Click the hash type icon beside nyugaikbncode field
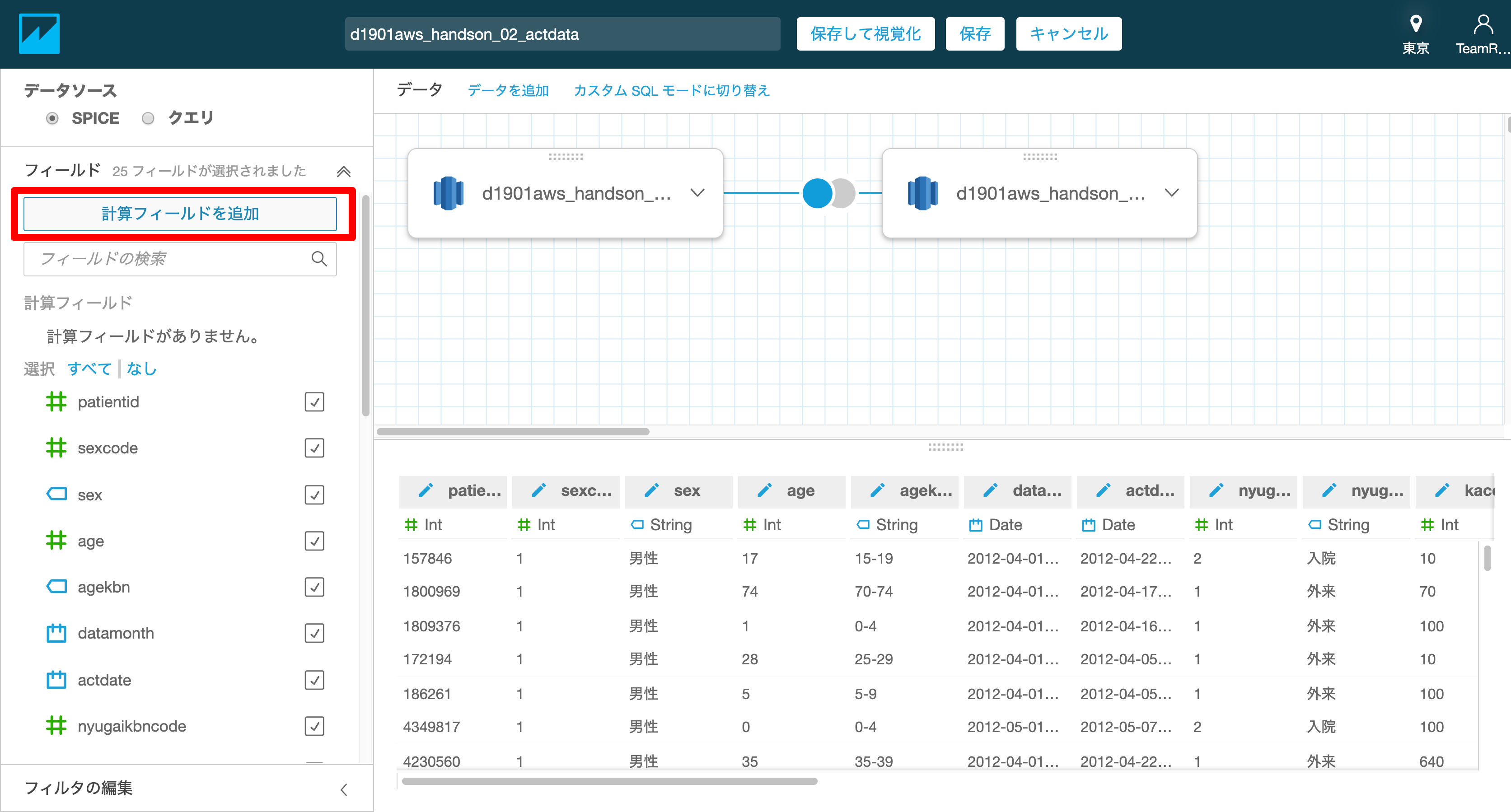This screenshot has width=1511, height=812. (56, 726)
